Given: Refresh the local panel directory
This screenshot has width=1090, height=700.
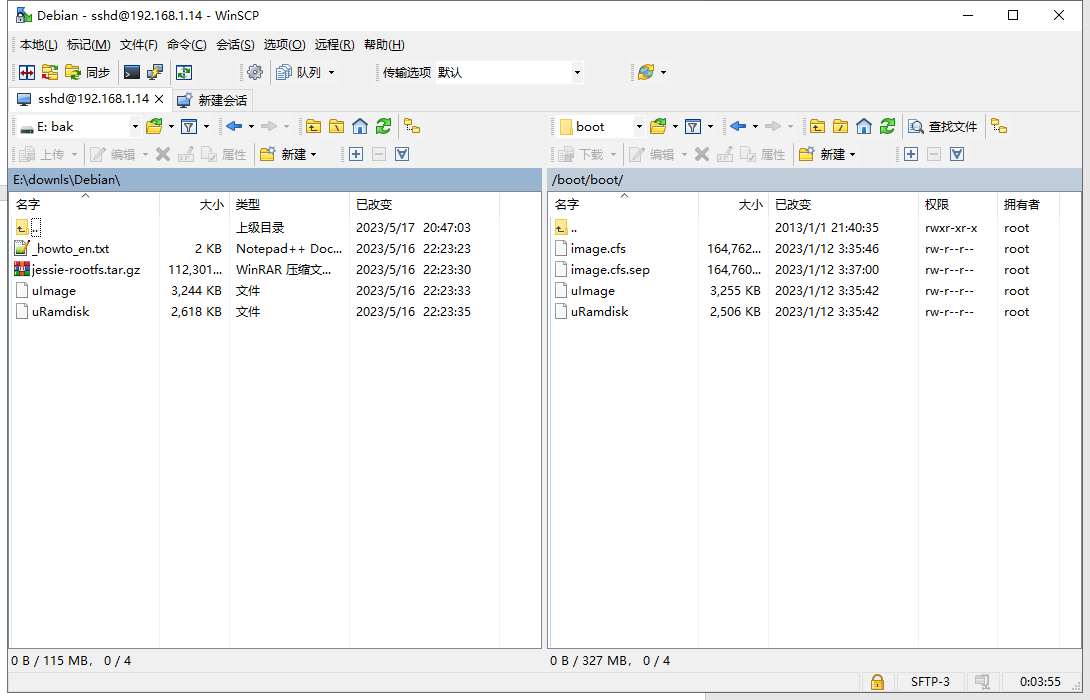Looking at the screenshot, I should point(384,126).
